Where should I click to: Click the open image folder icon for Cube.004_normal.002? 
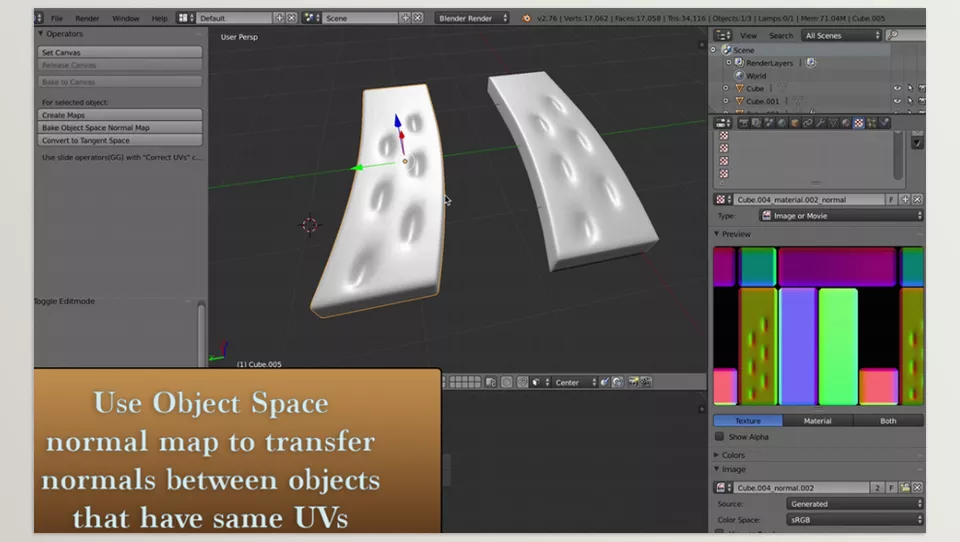coord(904,487)
